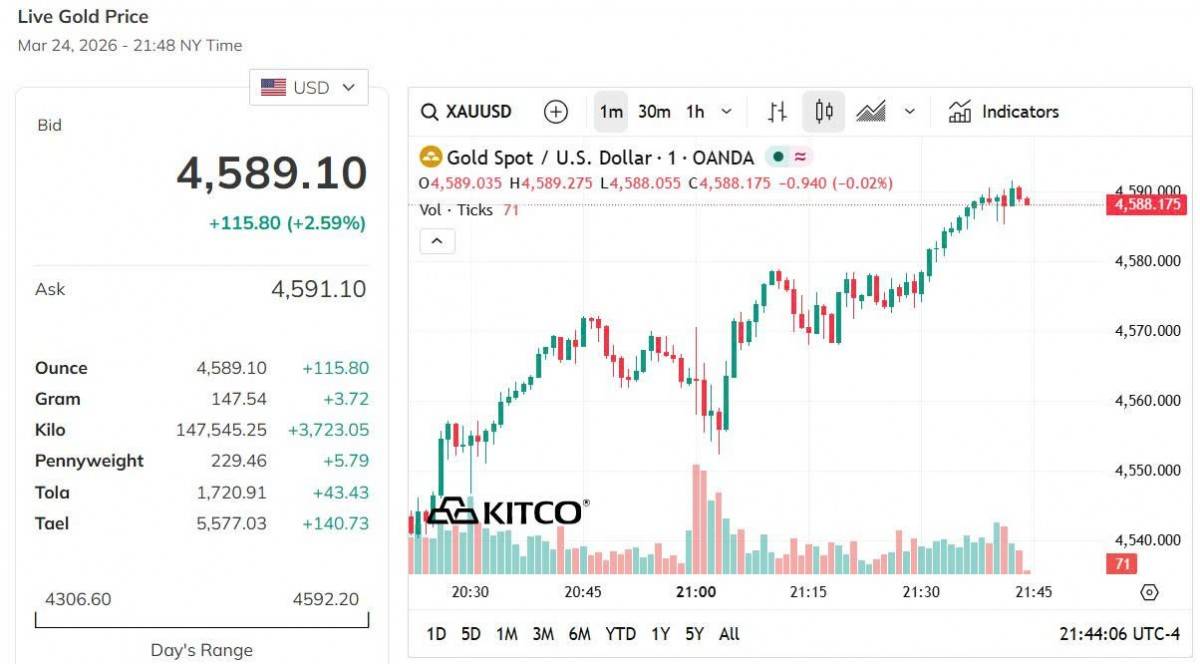Click the XAUUSD symbol search magnifier

pos(430,112)
